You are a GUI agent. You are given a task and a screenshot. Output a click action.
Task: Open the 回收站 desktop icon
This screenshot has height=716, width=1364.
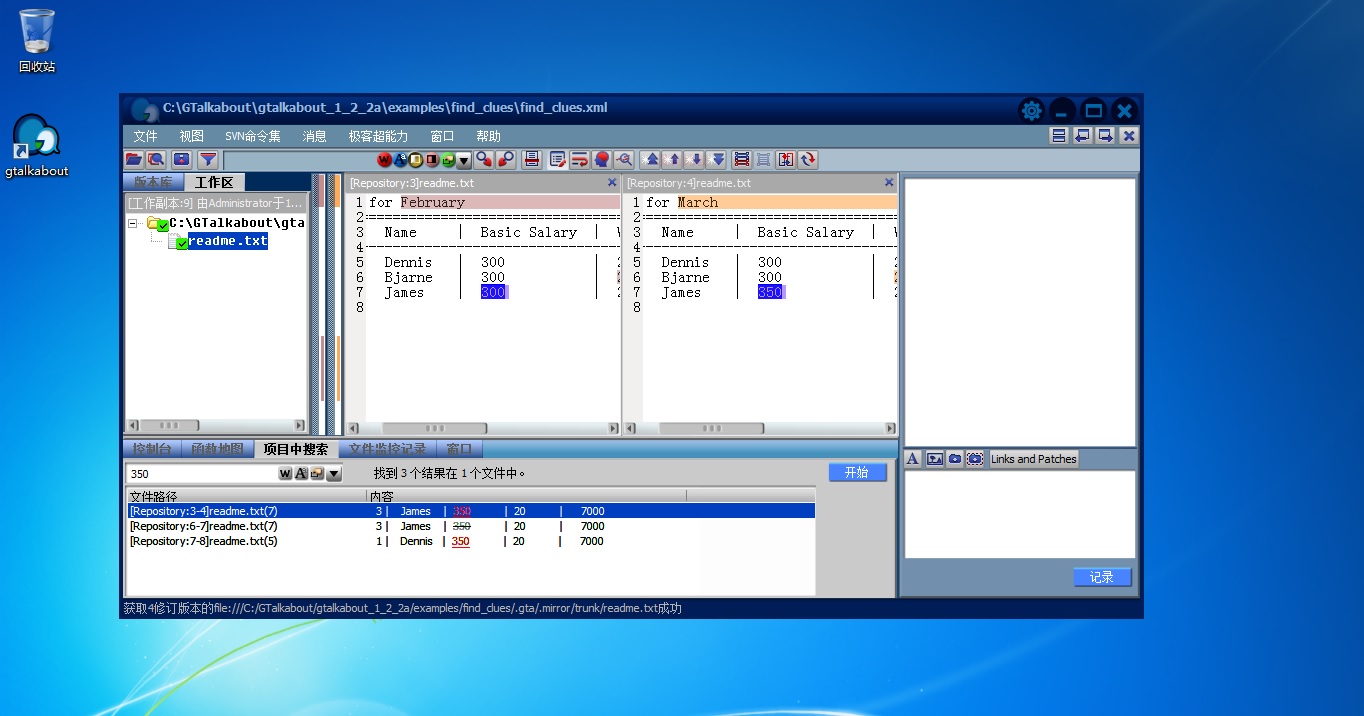pyautogui.click(x=37, y=41)
